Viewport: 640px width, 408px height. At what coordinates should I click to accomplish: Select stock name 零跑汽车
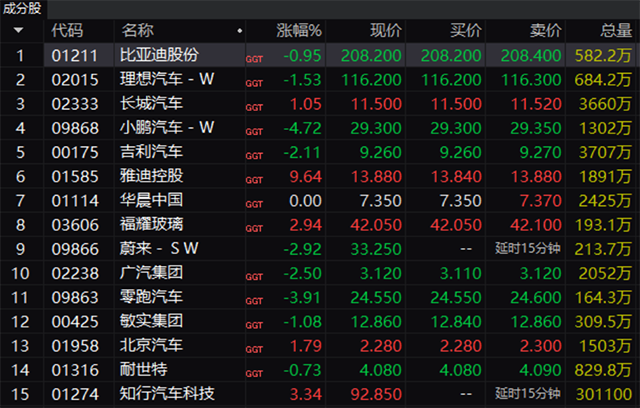pos(151,297)
